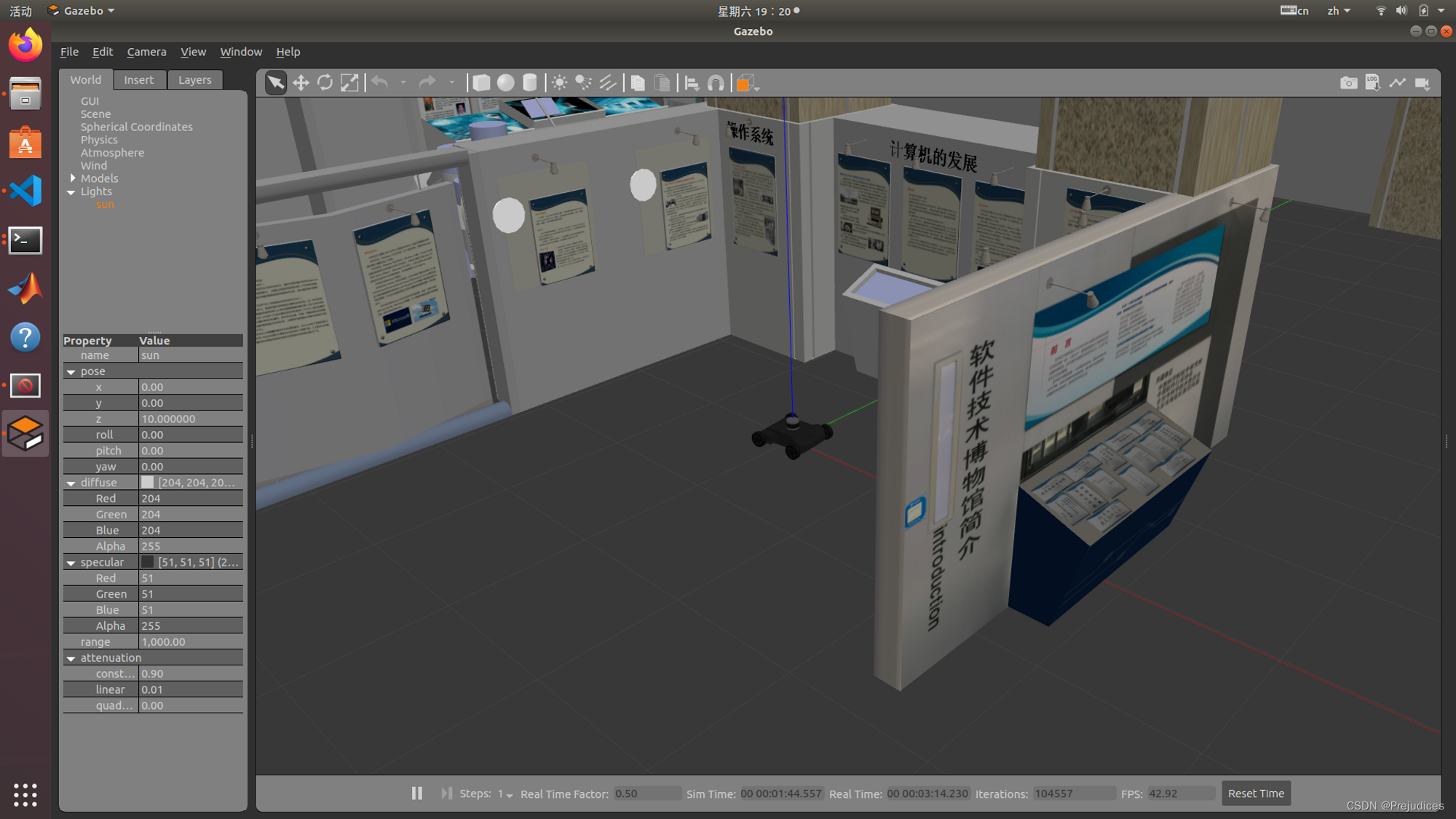The image size is (1456, 819).
Task: Take a screenshot with camera icon
Action: click(1348, 83)
